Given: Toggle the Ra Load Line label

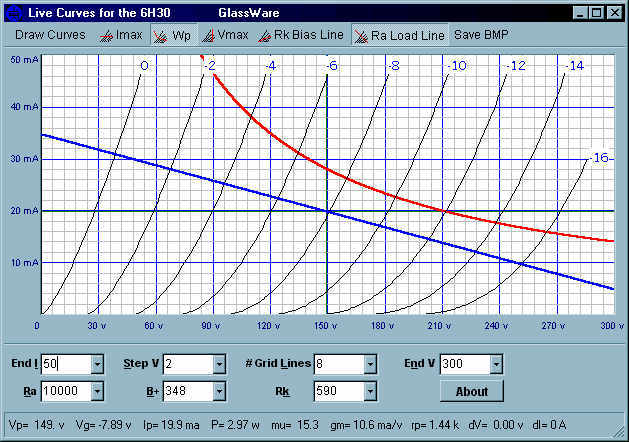Looking at the screenshot, I should (408, 36).
